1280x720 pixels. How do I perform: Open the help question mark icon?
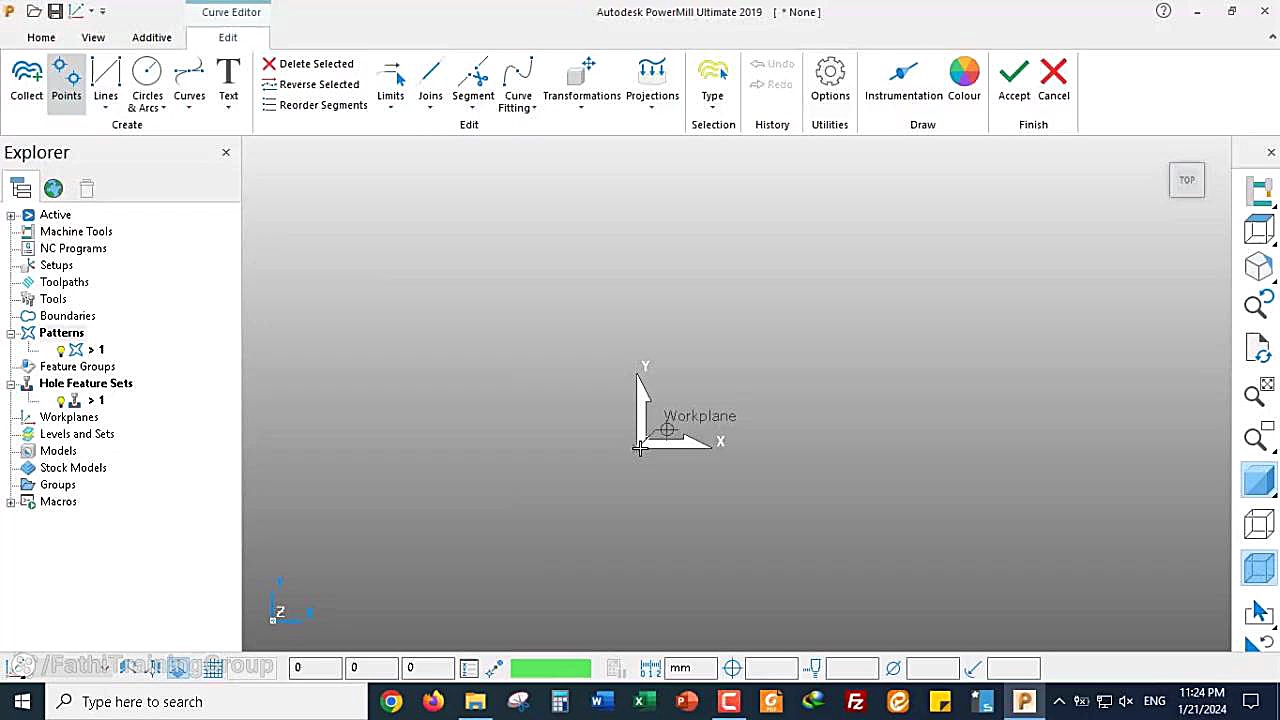point(1163,11)
